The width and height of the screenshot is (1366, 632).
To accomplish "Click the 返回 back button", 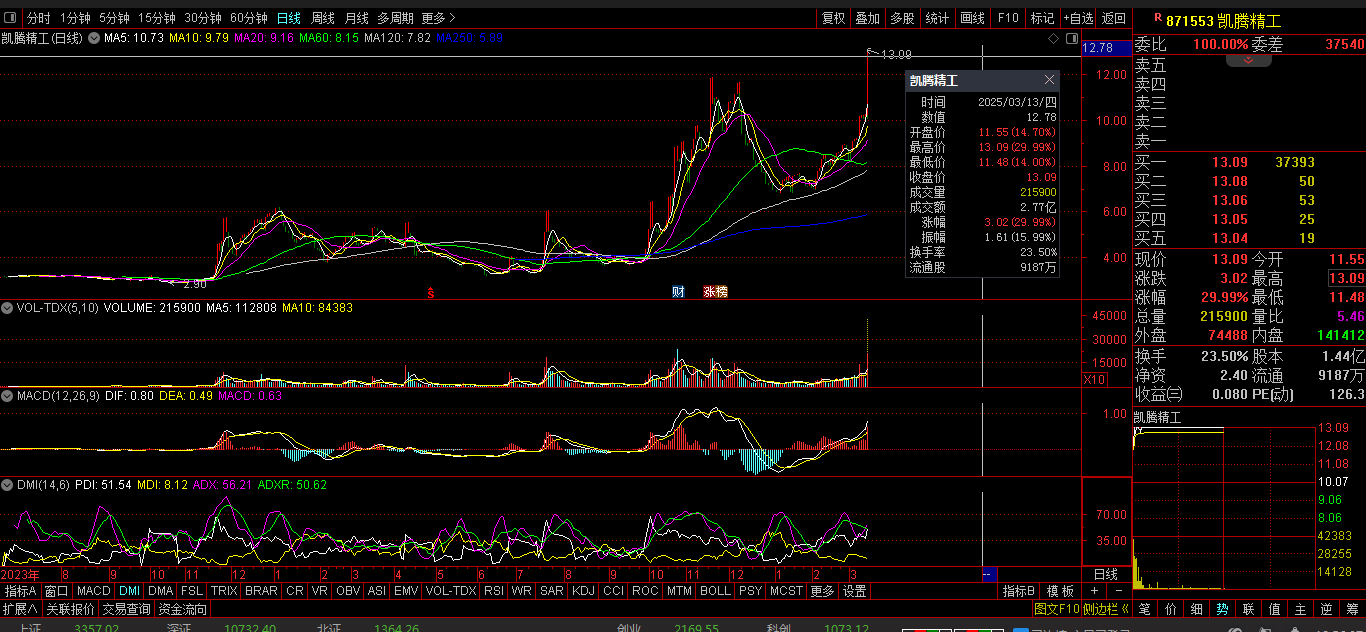I will pyautogui.click(x=1114, y=18).
